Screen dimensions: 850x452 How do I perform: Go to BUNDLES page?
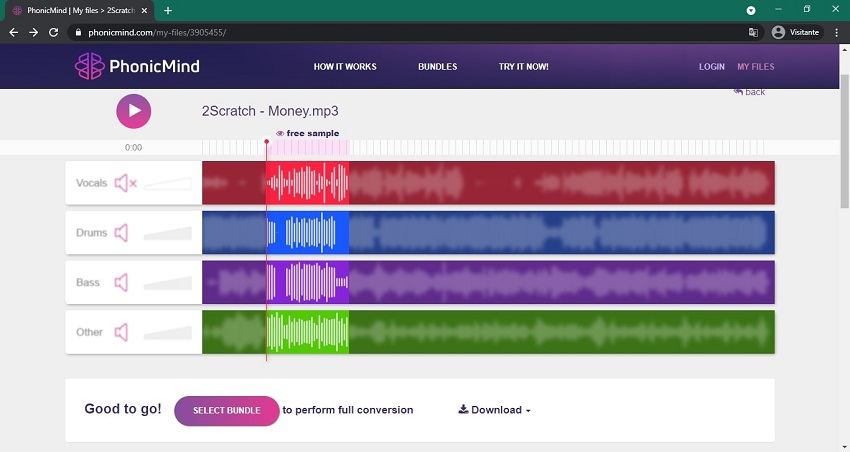coord(437,67)
